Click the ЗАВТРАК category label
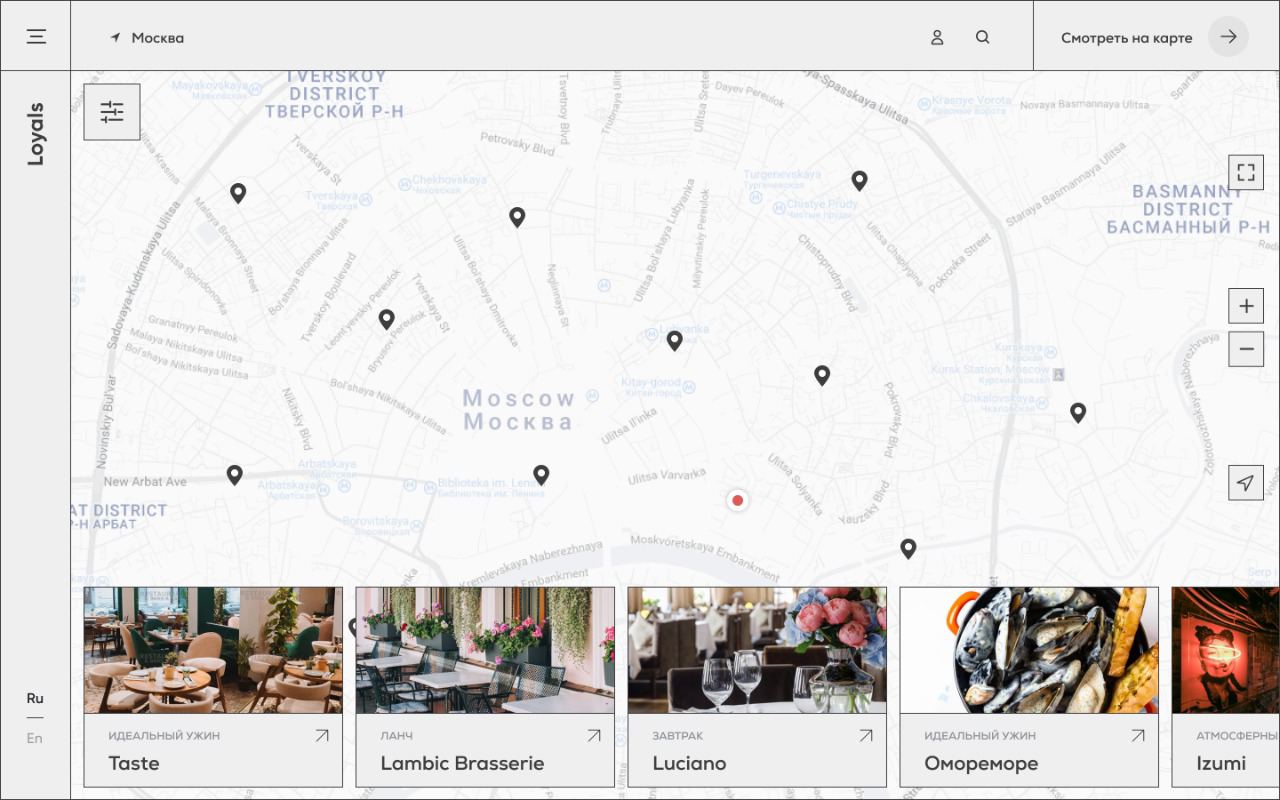 [x=678, y=736]
